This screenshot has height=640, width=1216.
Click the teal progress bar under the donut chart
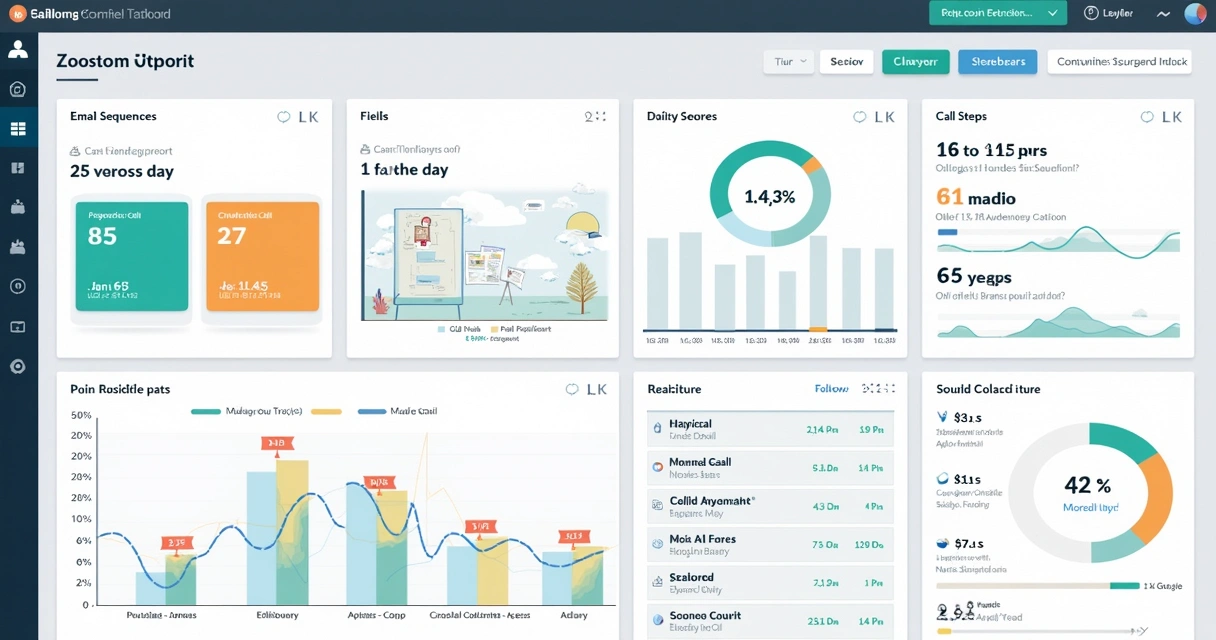tap(1125, 586)
